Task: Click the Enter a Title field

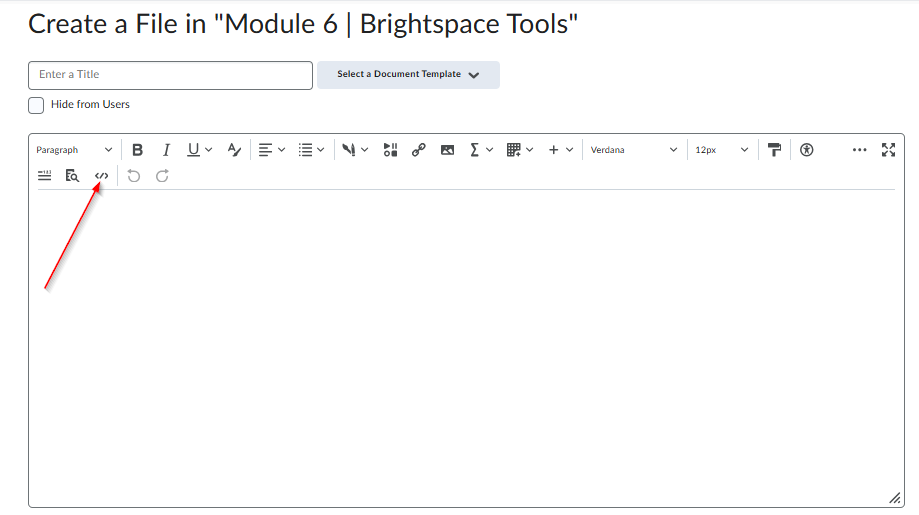Action: coord(170,75)
